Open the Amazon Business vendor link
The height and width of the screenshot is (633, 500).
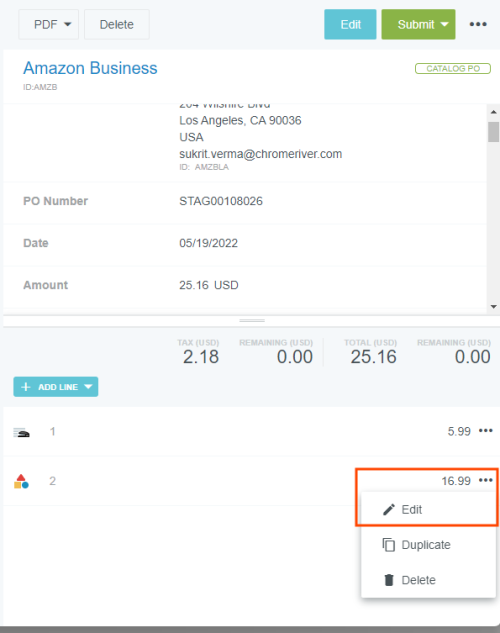pyautogui.click(x=90, y=68)
